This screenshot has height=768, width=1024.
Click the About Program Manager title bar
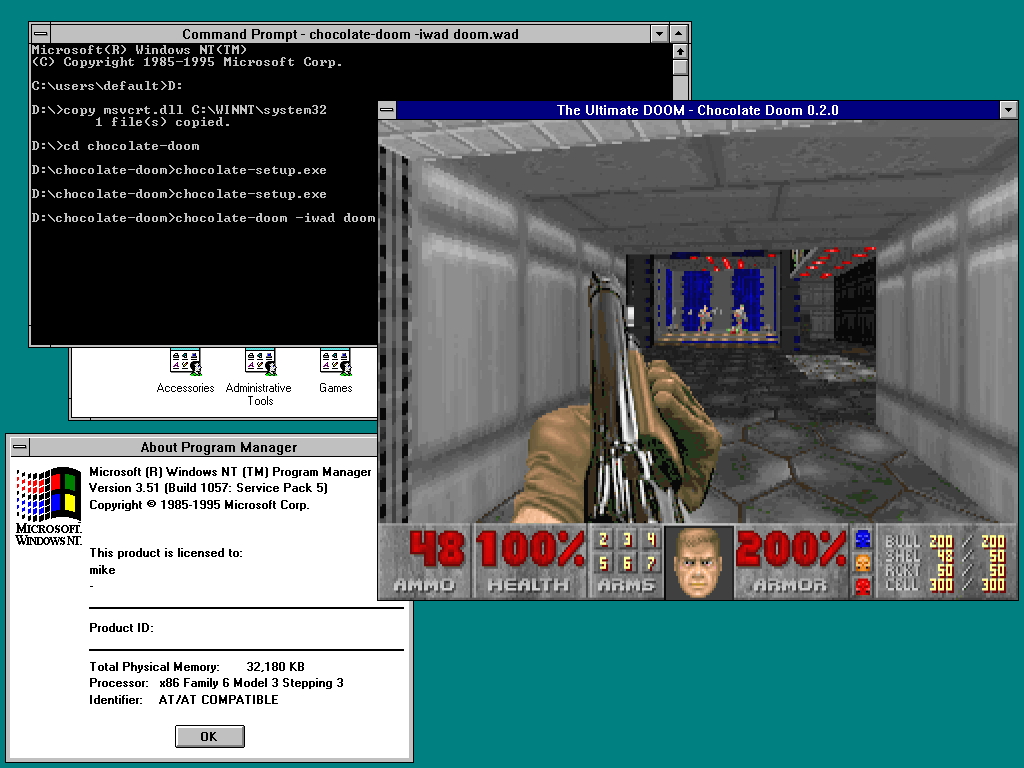tap(218, 447)
